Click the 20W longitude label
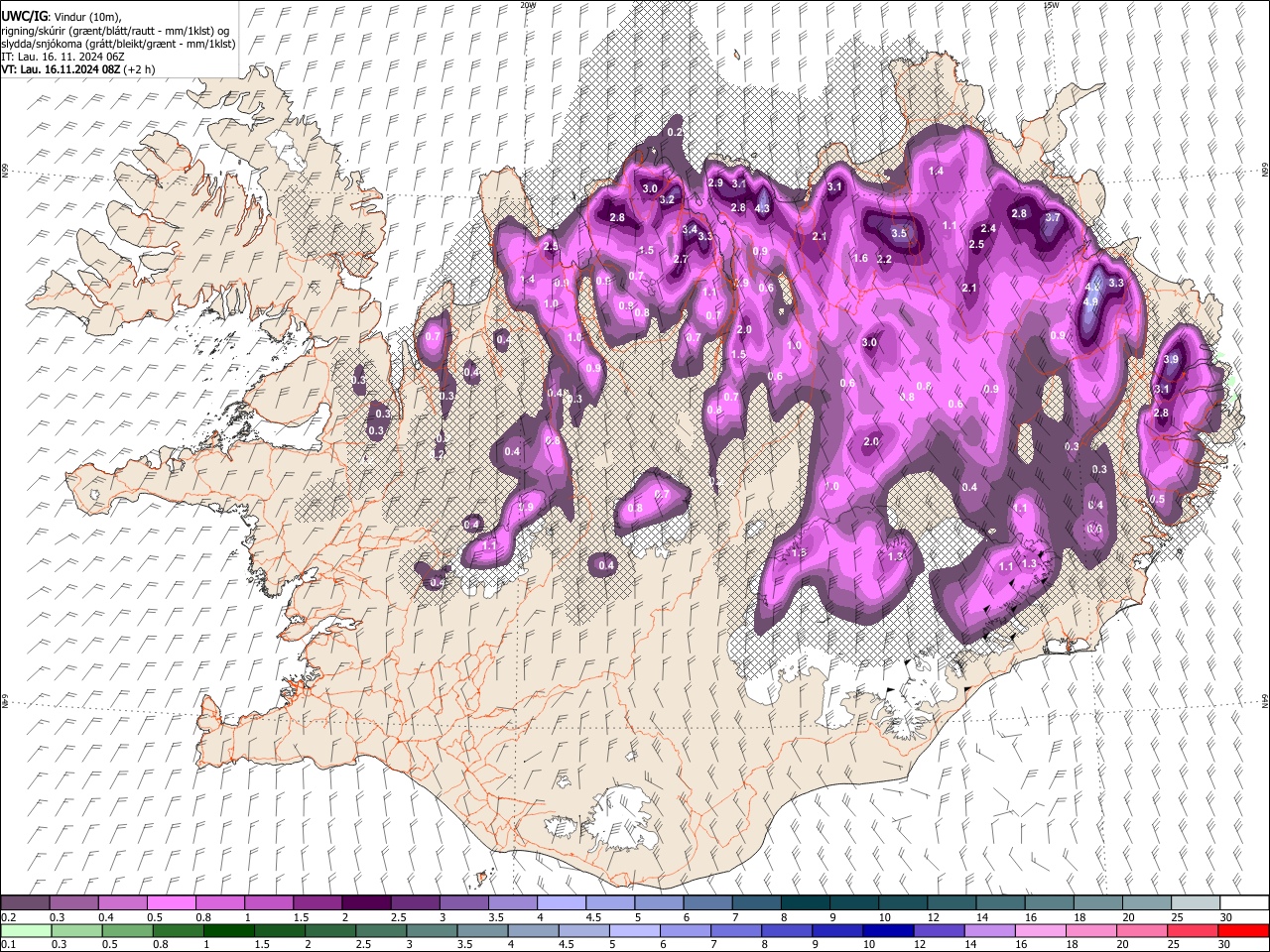Viewport: 1270px width, 952px height. [528, 5]
